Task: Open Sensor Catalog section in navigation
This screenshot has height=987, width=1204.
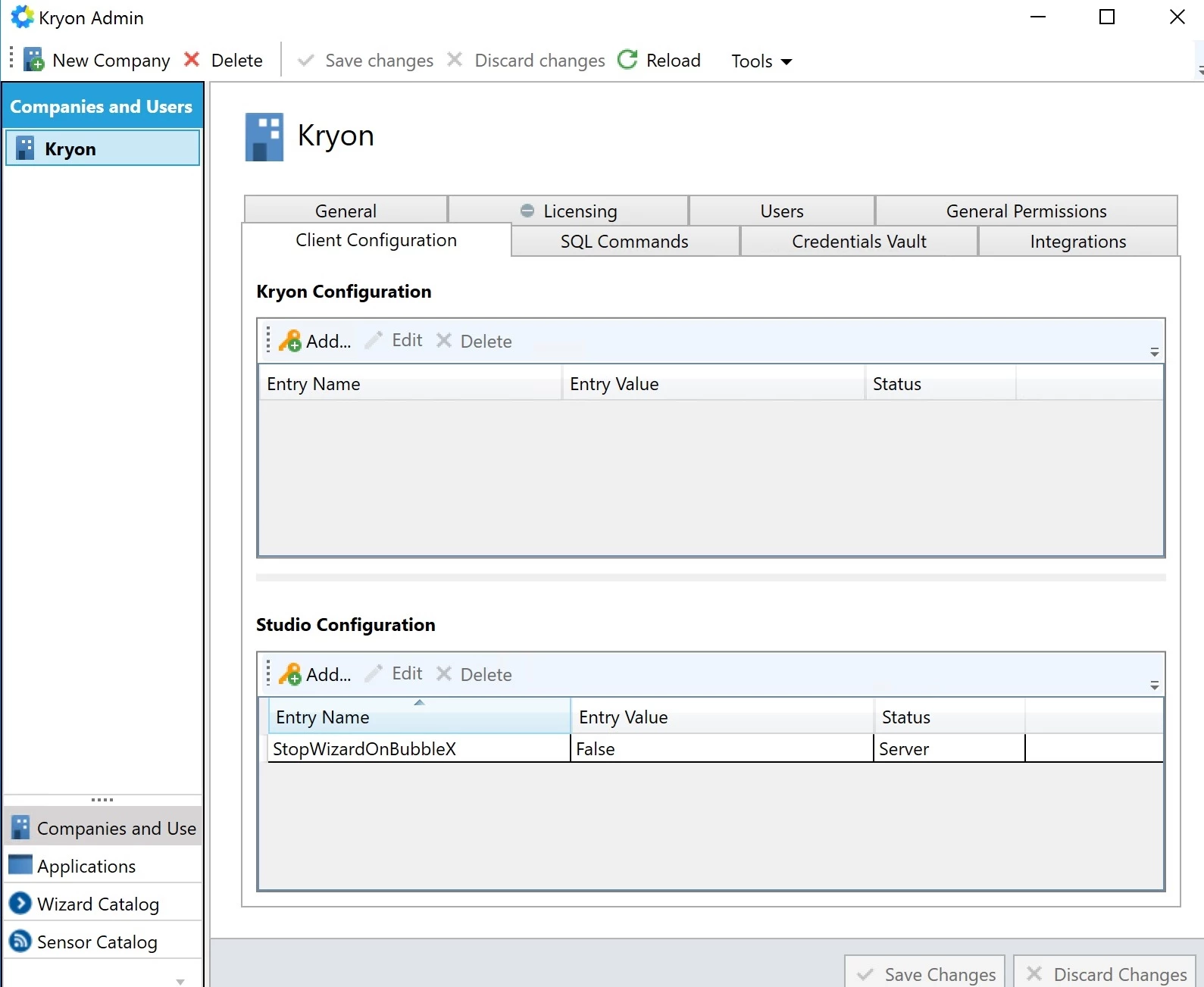Action: [103, 941]
